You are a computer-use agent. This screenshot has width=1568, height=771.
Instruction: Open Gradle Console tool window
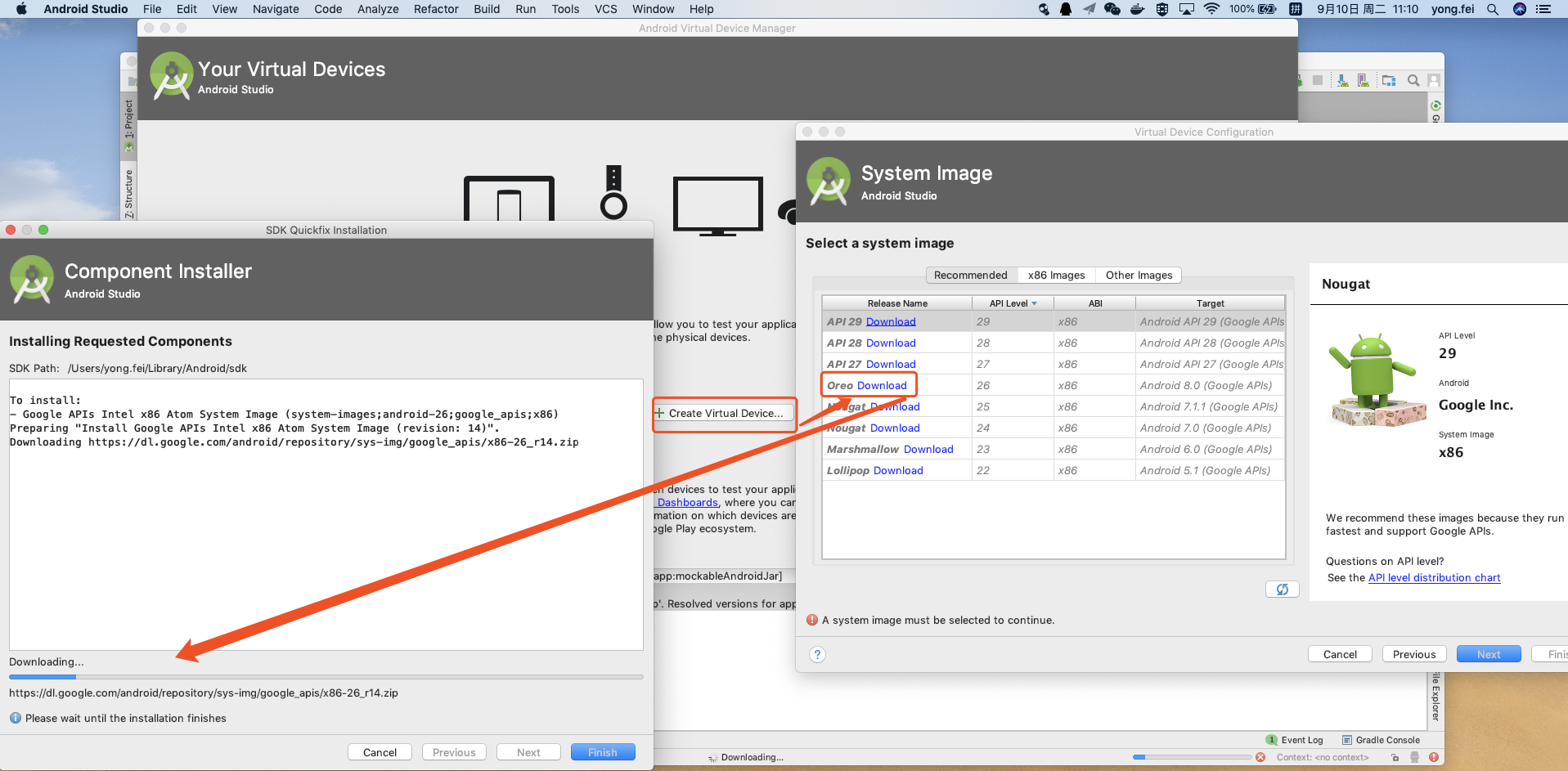[x=1381, y=740]
